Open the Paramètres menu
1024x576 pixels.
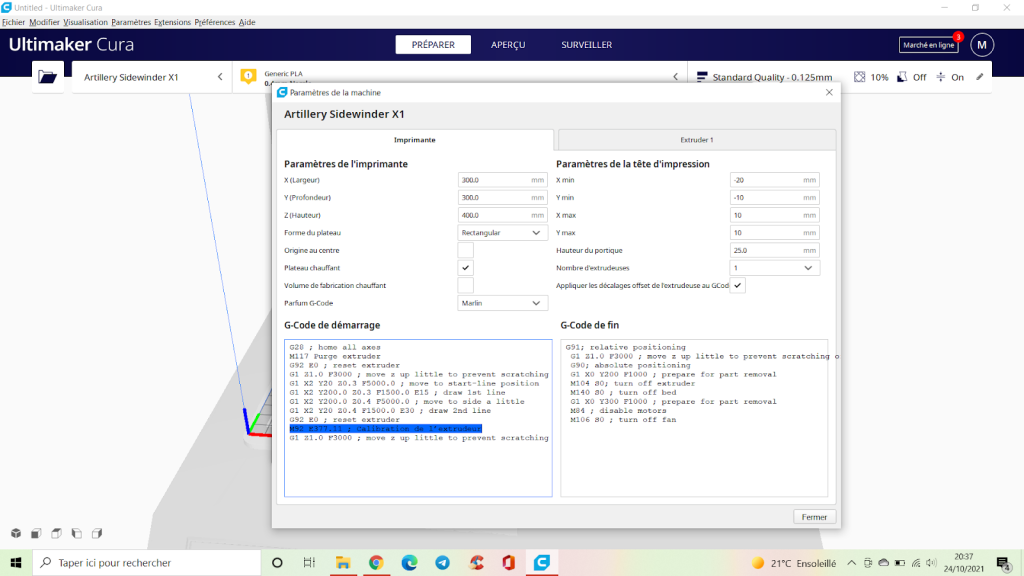pyautogui.click(x=131, y=22)
